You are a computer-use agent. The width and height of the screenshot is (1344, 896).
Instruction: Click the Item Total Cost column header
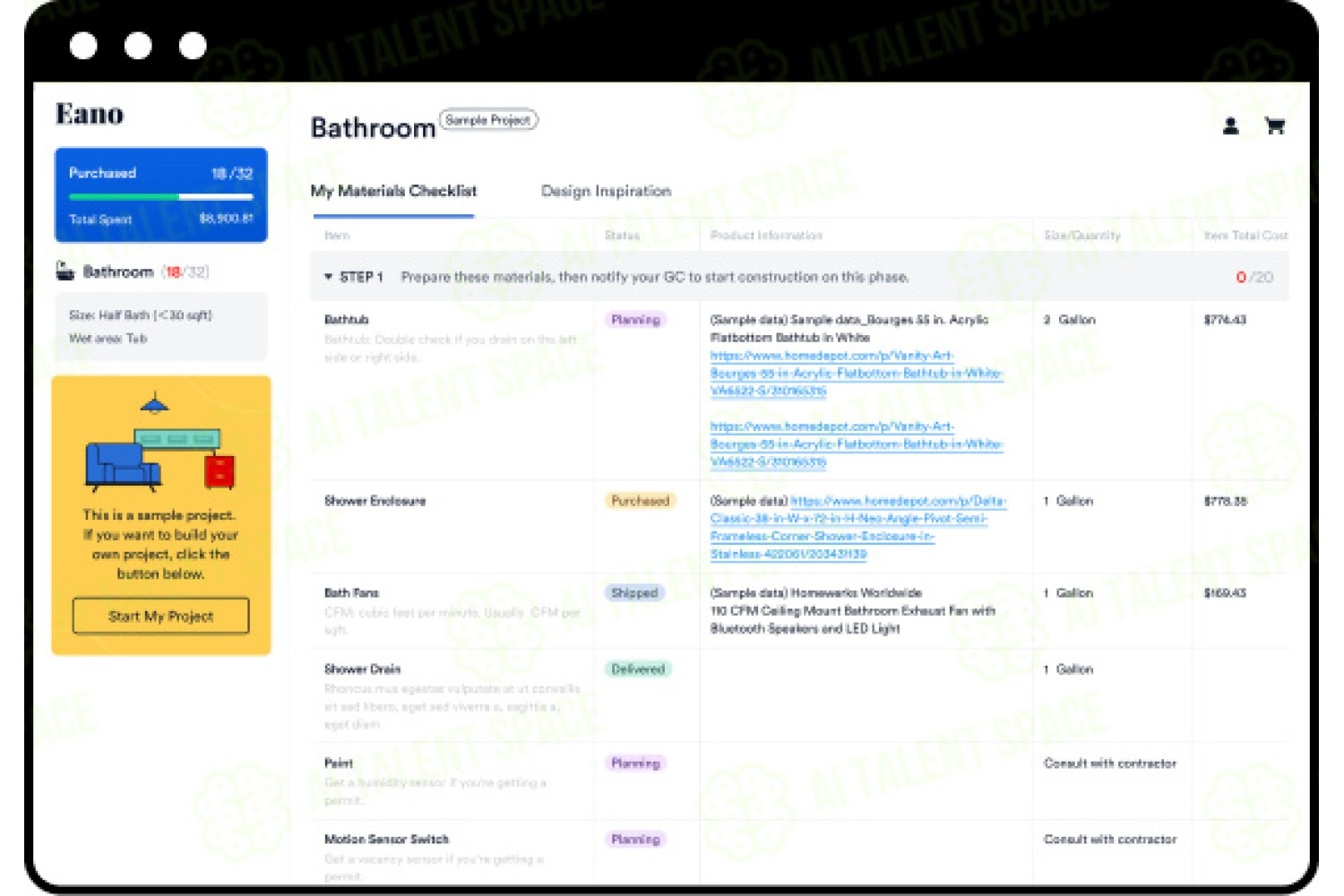pyautogui.click(x=1245, y=236)
